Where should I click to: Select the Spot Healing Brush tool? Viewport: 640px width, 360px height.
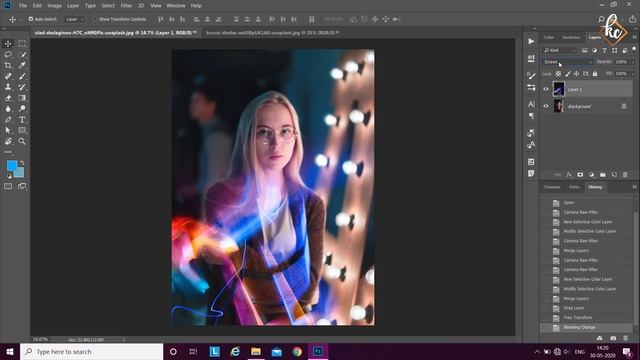pos(8,76)
